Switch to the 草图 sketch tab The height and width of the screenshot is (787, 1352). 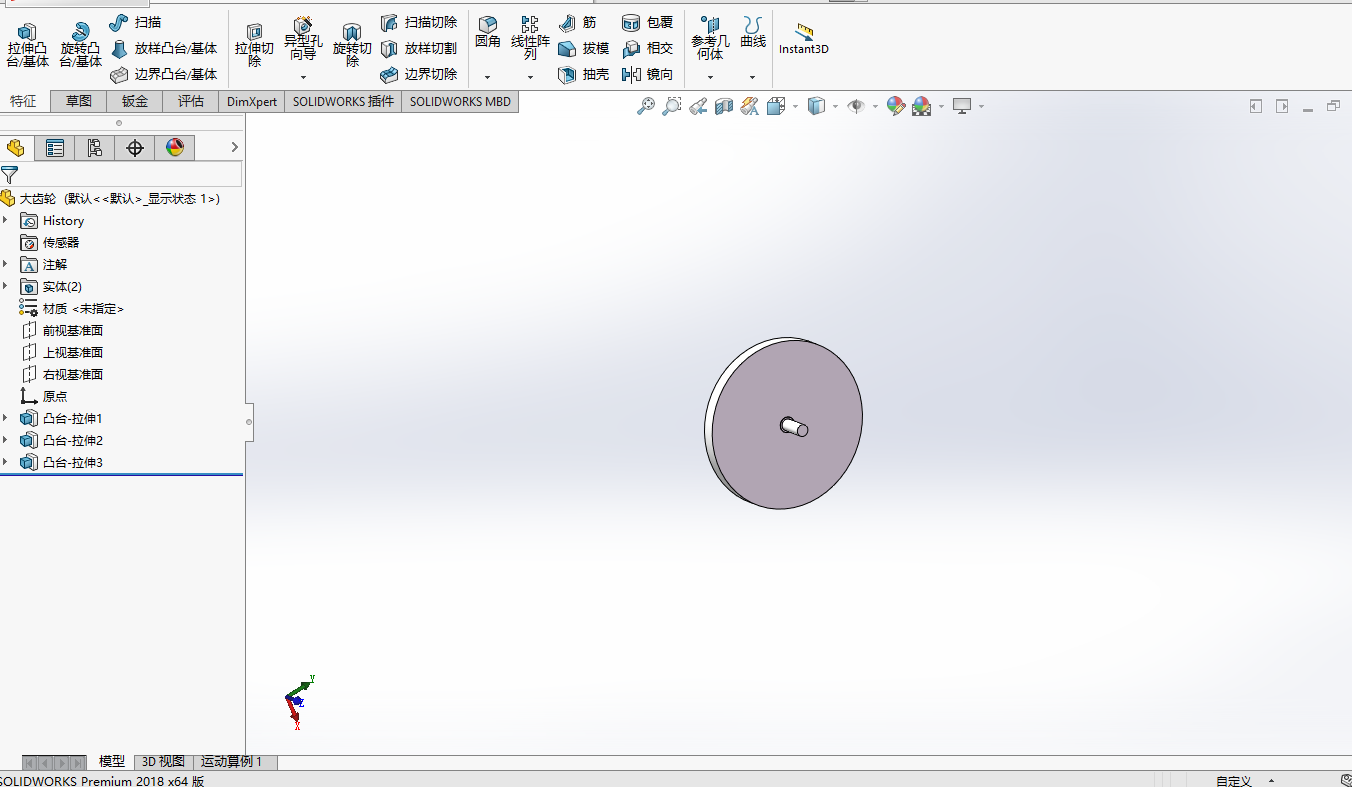pos(79,101)
